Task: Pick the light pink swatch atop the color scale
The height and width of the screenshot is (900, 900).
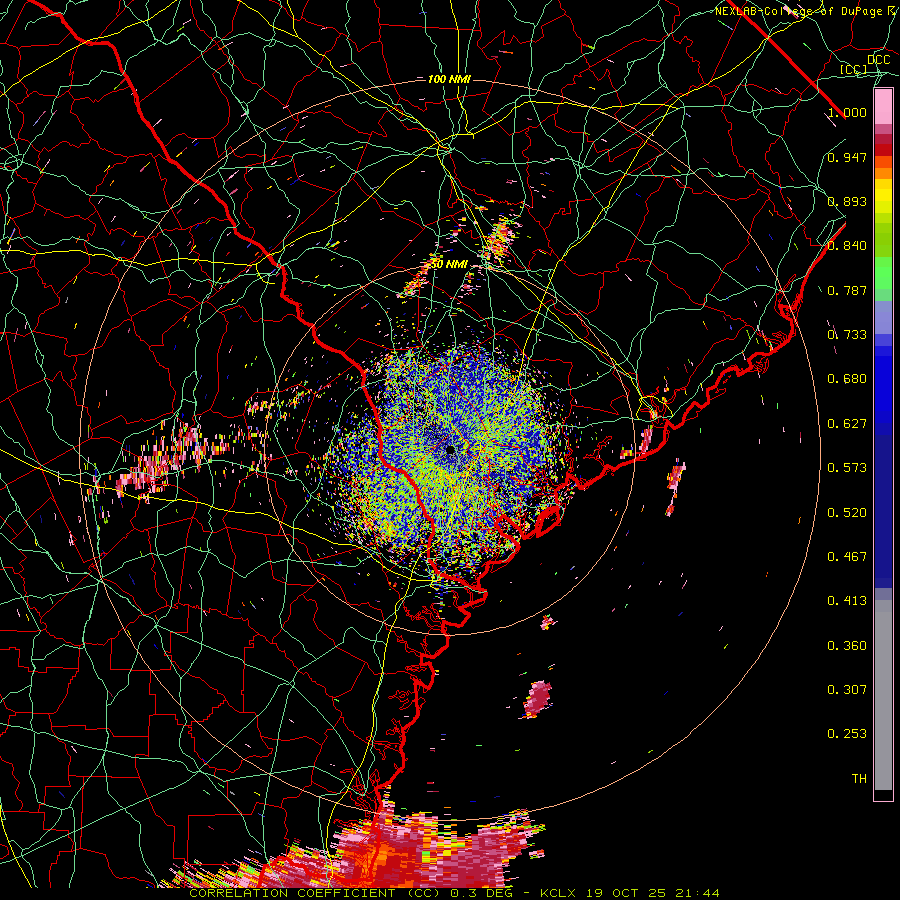Action: (x=883, y=107)
